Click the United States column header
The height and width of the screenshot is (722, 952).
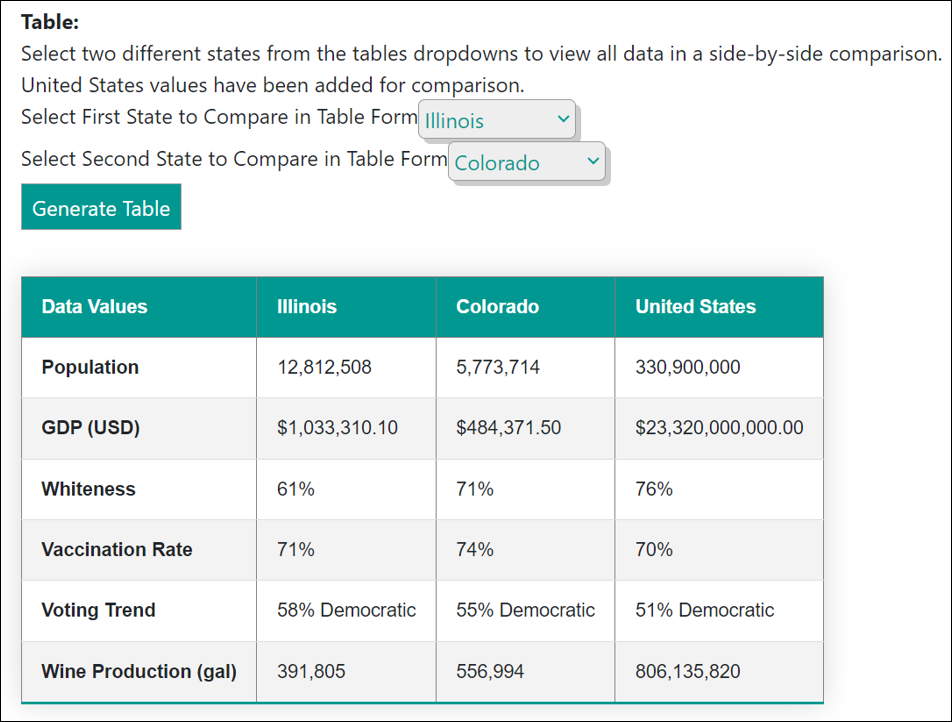[x=695, y=307]
